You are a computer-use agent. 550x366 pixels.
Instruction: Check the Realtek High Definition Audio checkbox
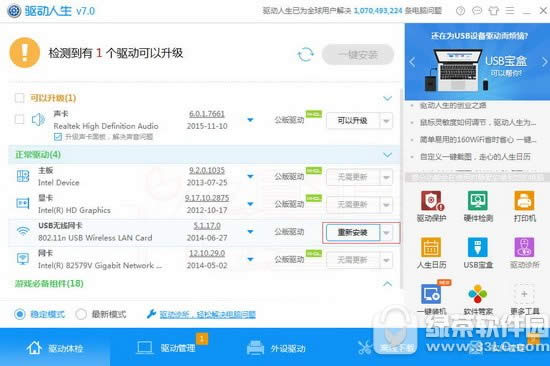(x=19, y=119)
